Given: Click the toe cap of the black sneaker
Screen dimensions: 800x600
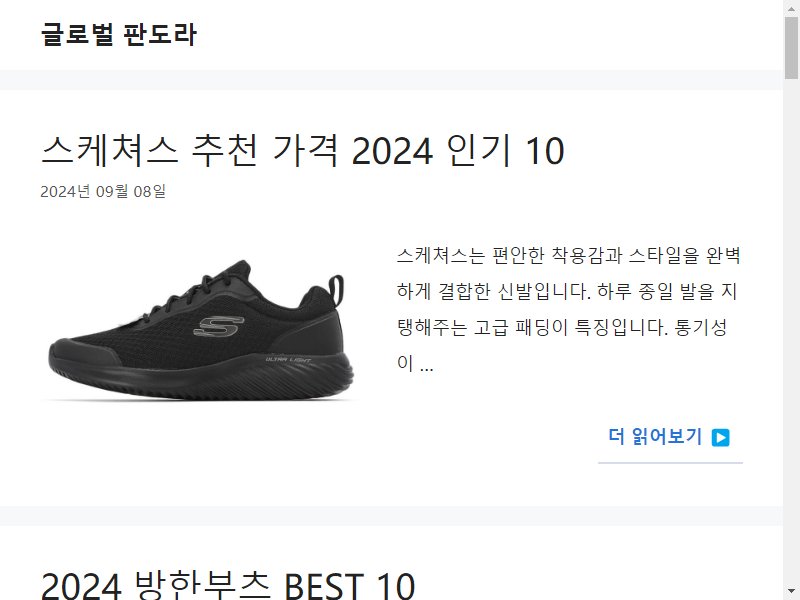Looking at the screenshot, I should pyautogui.click(x=82, y=352).
